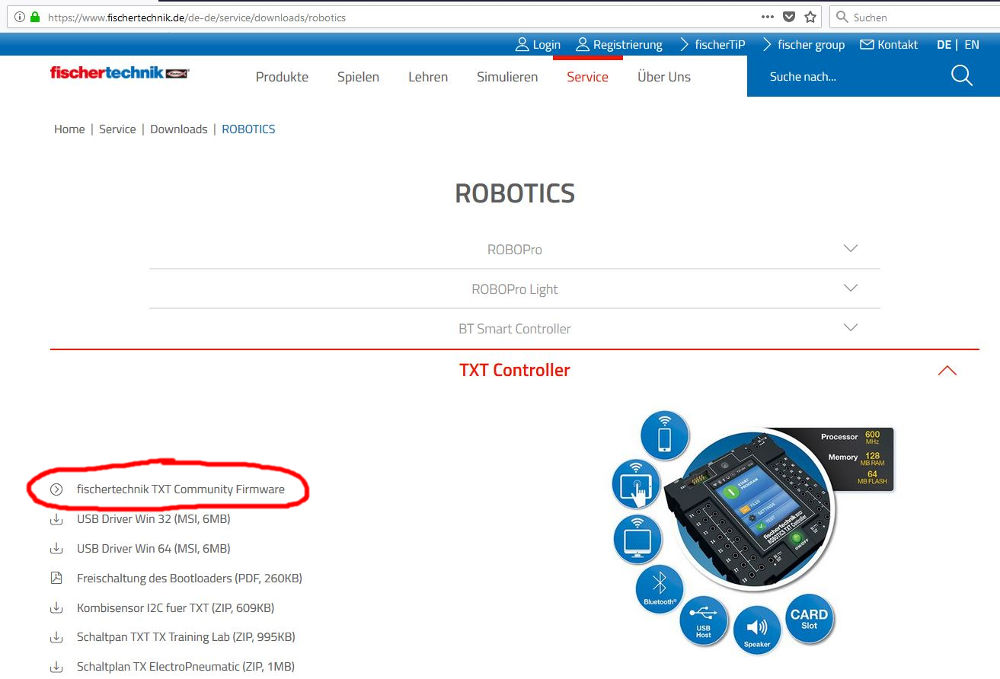Switch site language to EN
Image resolution: width=1000 pixels, height=679 pixels.
[x=971, y=45]
